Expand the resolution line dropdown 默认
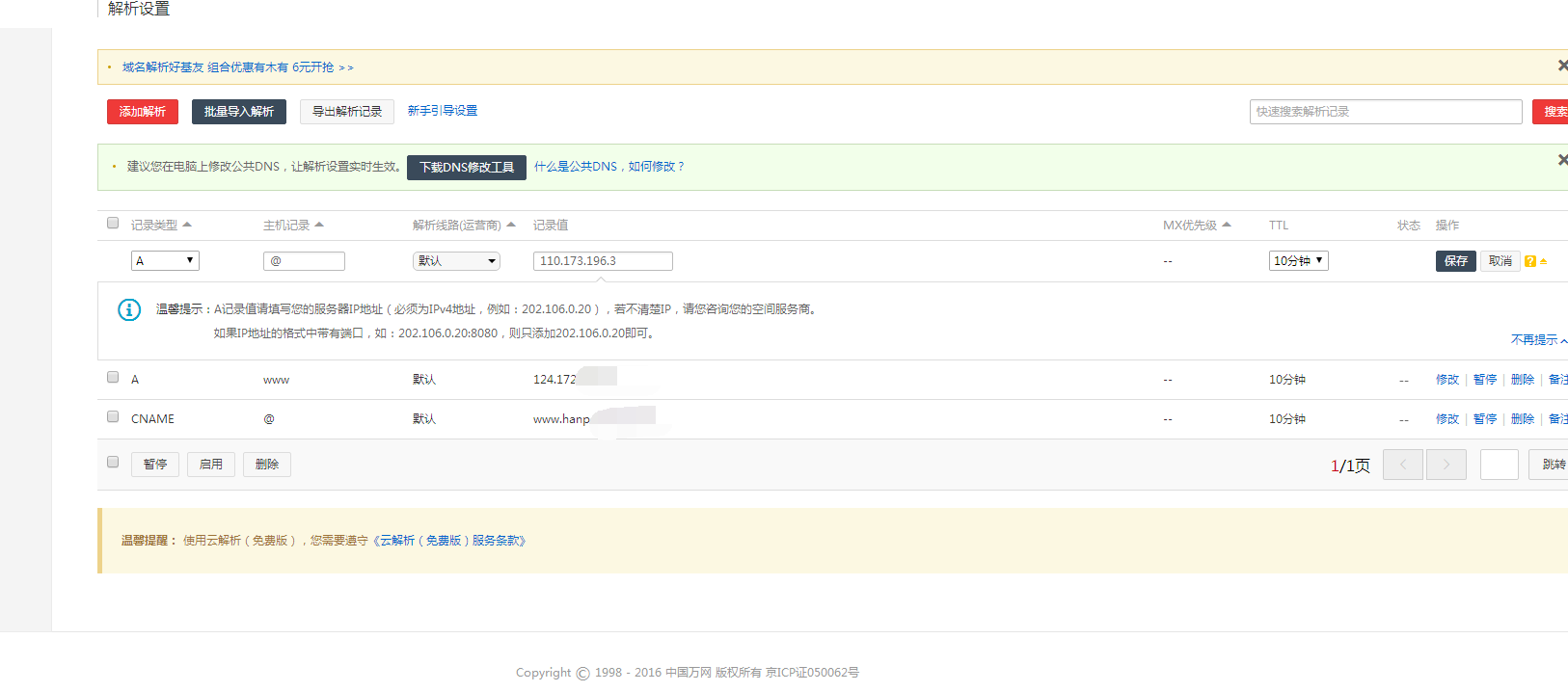Image resolution: width=1568 pixels, height=692 pixels. (x=456, y=261)
